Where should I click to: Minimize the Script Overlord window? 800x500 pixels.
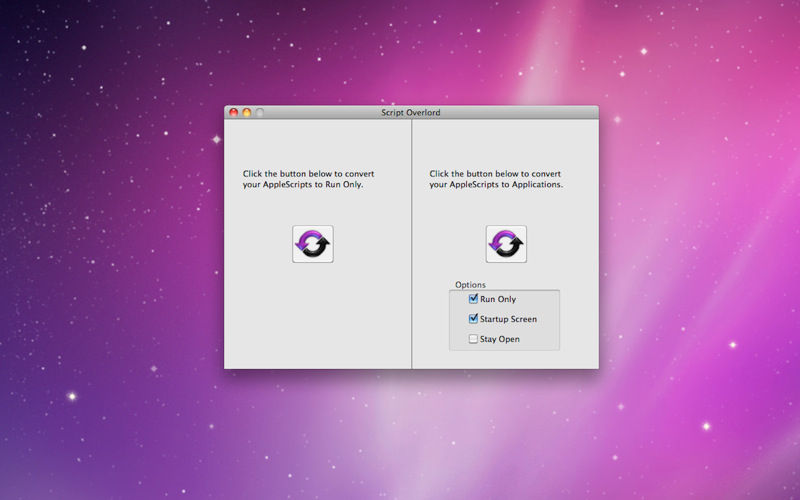pos(247,112)
